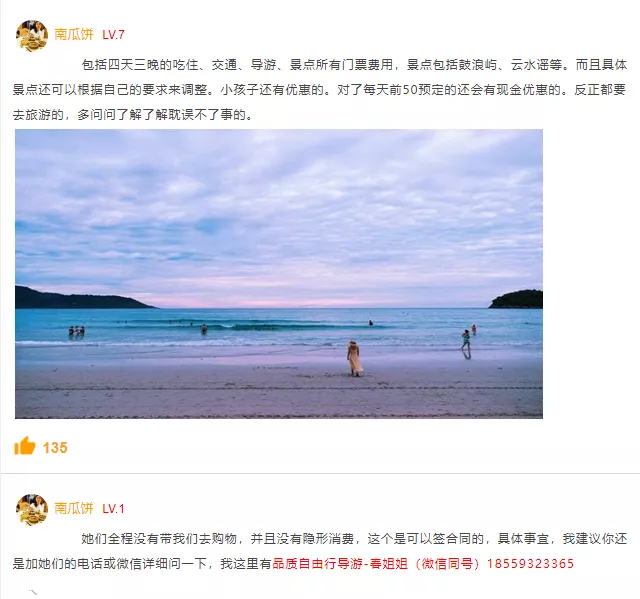Click the red （微信同号） text

coord(447,564)
